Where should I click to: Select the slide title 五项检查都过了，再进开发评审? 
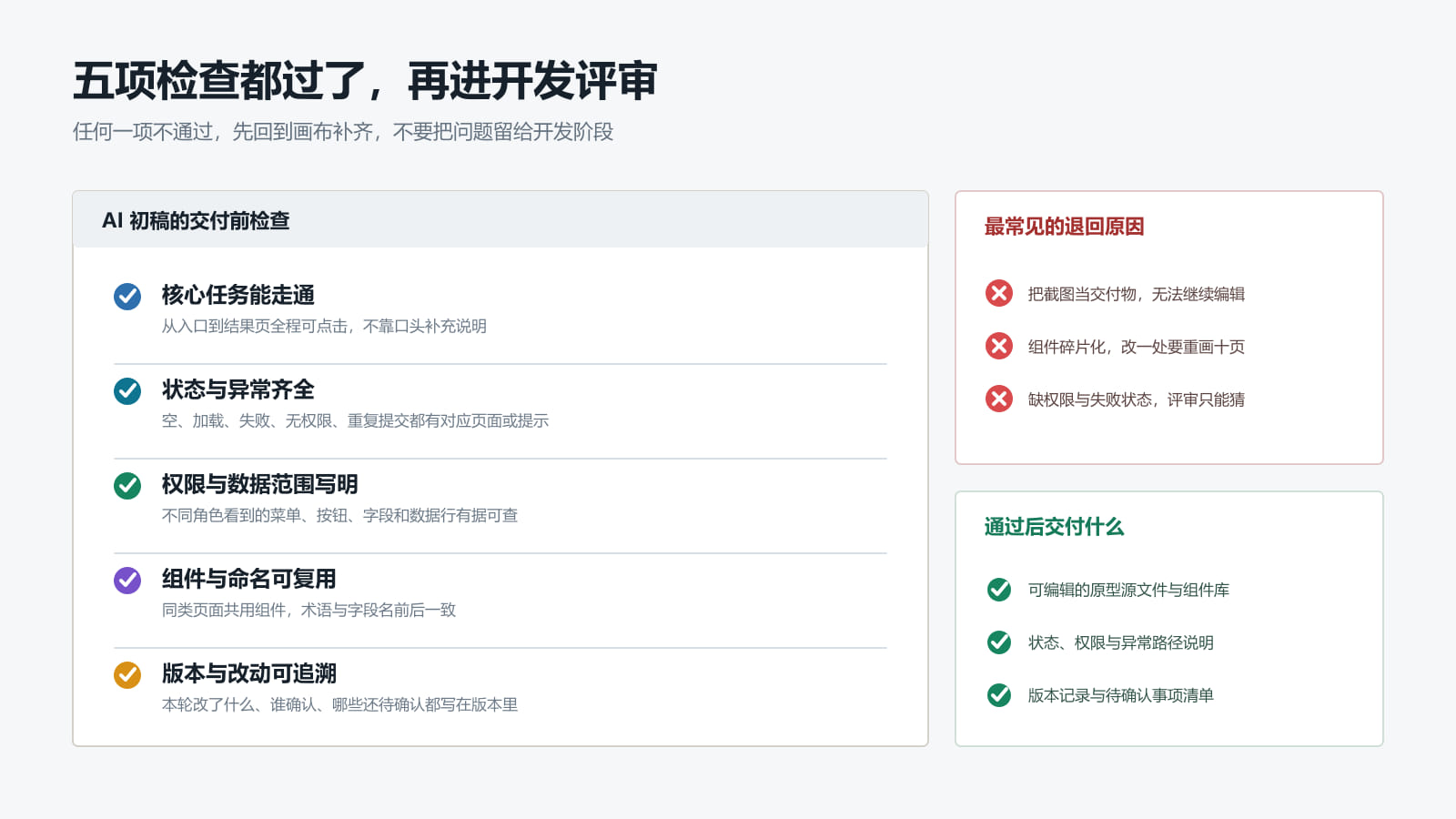coord(365,81)
